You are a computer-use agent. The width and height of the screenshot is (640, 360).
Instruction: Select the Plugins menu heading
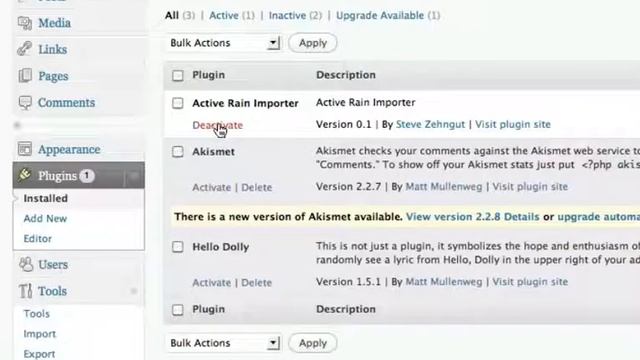pyautogui.click(x=58, y=176)
